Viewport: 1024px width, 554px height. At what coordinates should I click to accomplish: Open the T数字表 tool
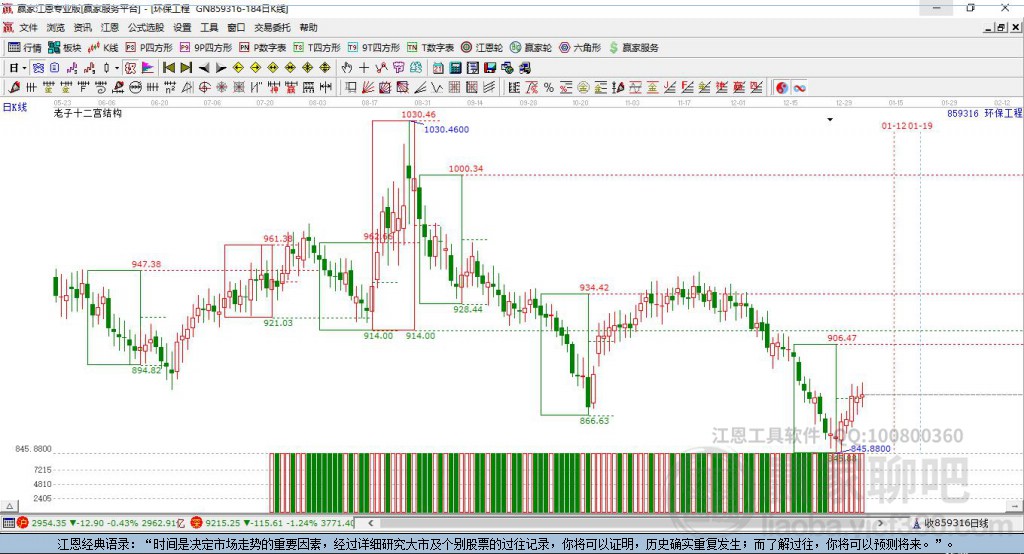[430, 48]
